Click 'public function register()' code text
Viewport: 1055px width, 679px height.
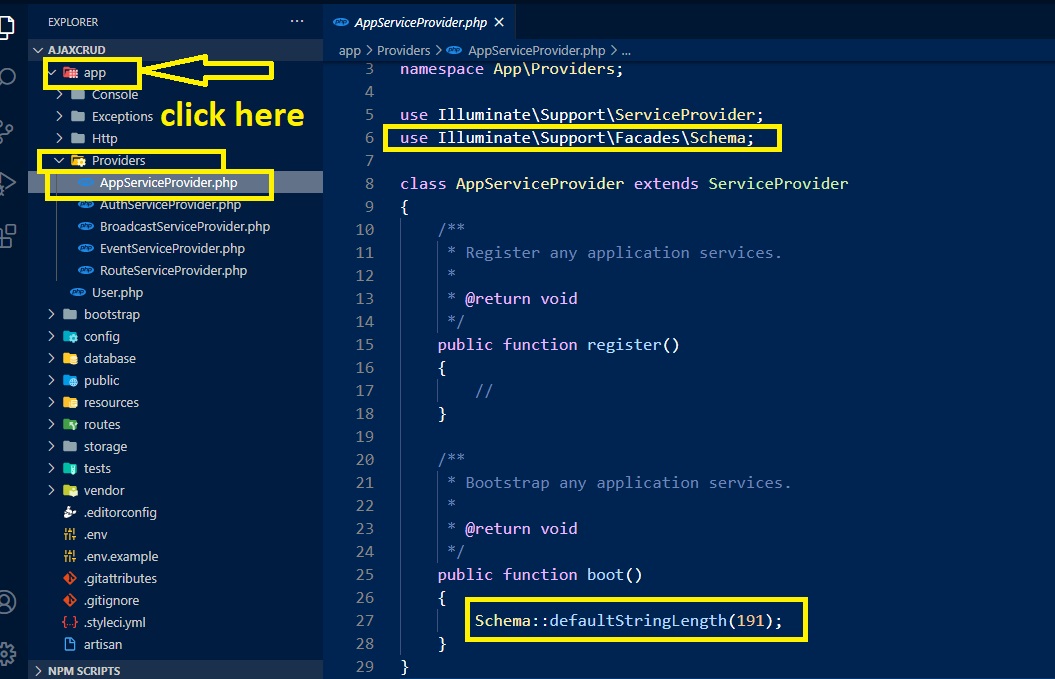point(558,345)
